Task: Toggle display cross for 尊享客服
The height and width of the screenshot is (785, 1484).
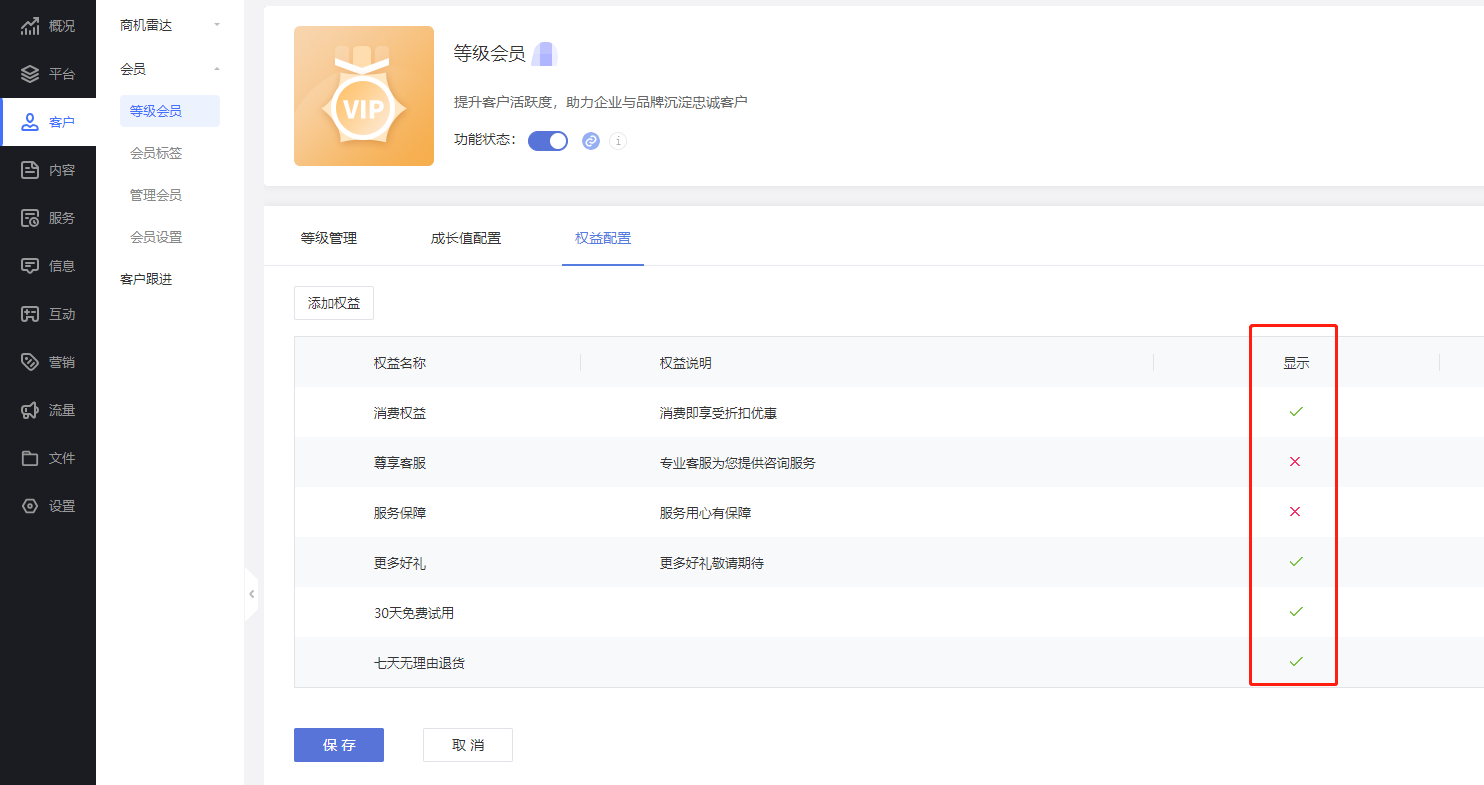Action: 1296,462
